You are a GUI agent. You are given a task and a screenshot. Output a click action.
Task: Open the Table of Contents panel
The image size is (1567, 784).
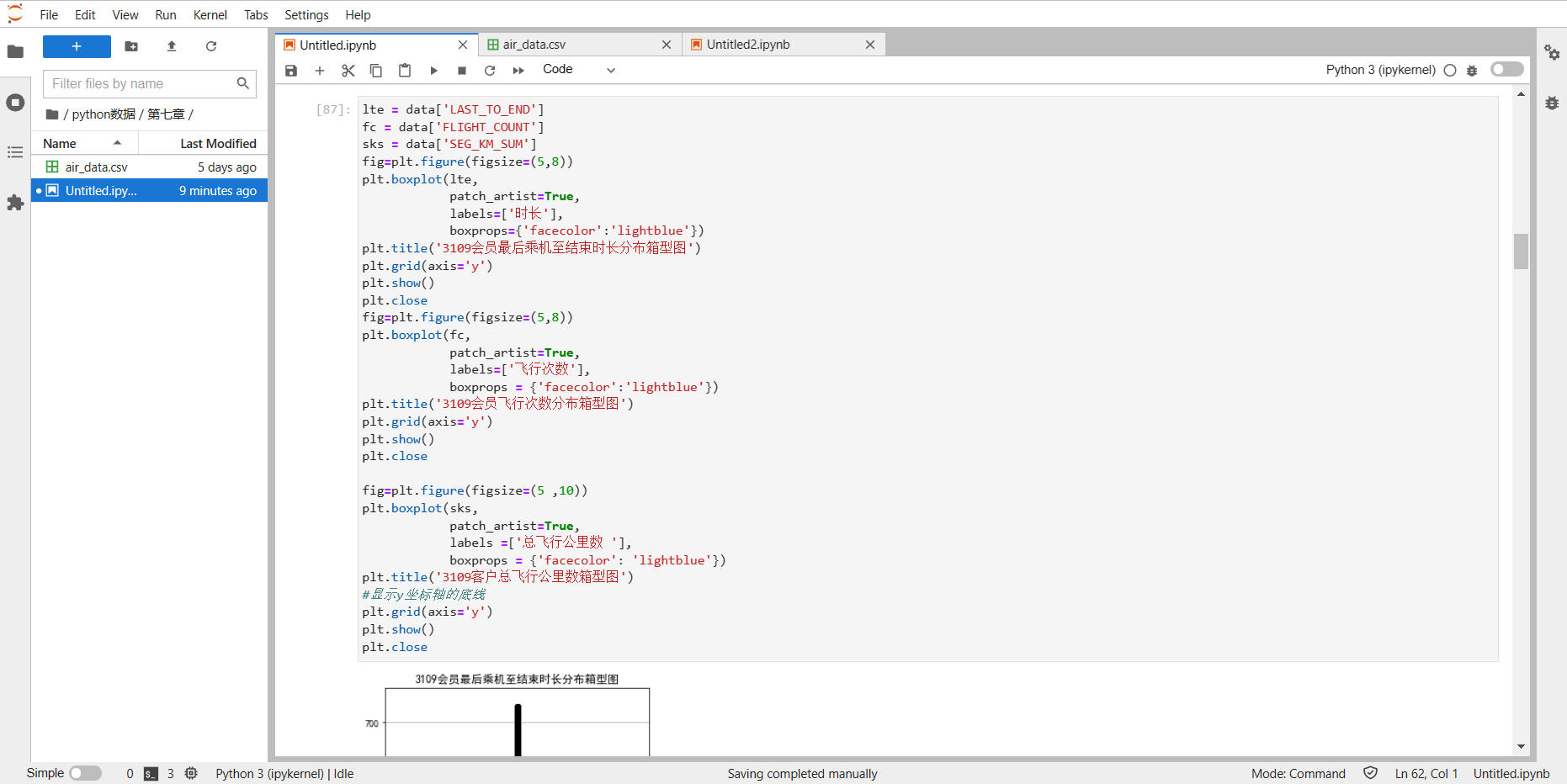pyautogui.click(x=15, y=152)
